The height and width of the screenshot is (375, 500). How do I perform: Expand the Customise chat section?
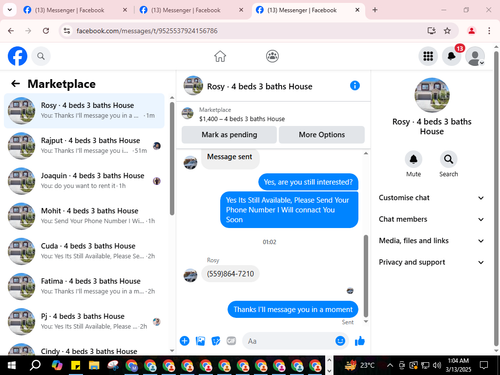pyautogui.click(x=431, y=198)
